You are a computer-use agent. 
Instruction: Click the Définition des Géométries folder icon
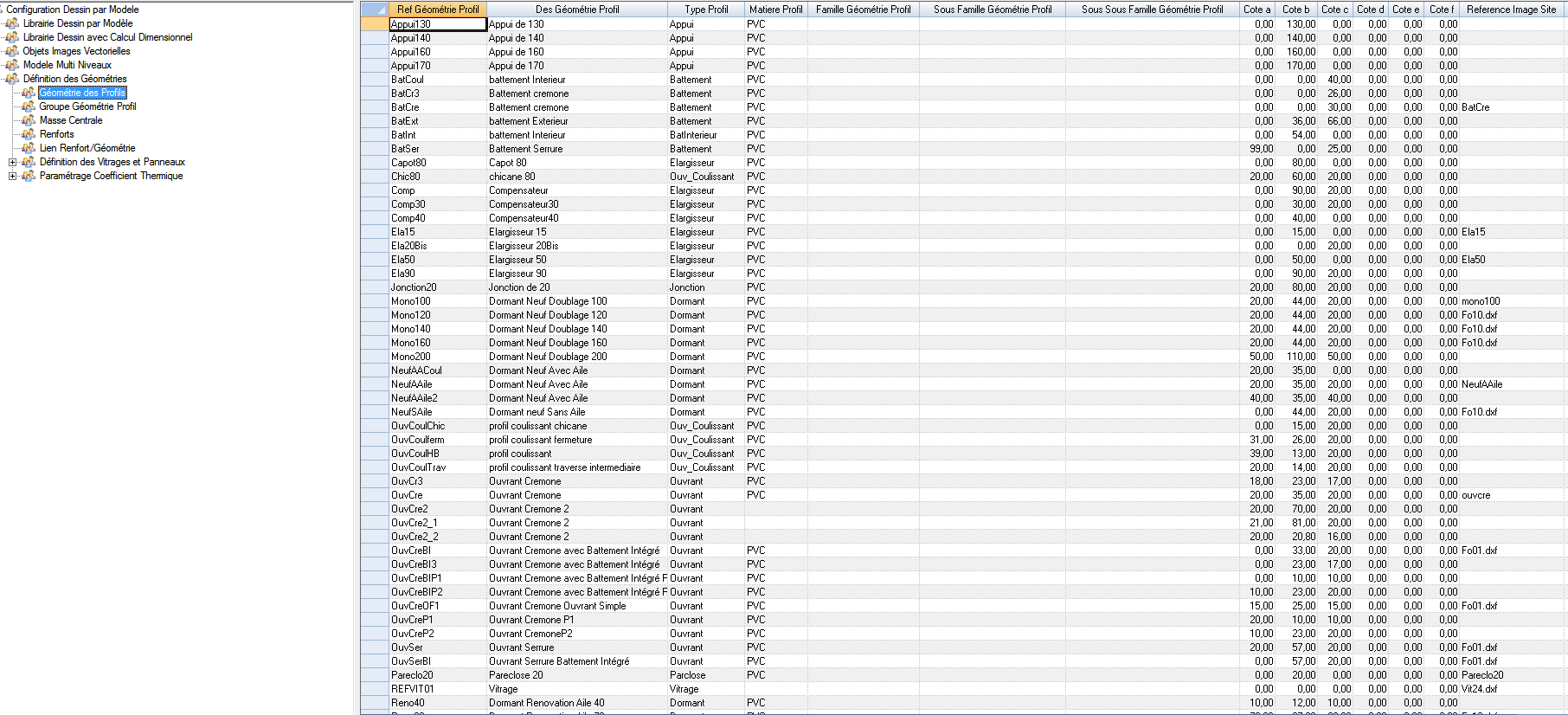[12, 79]
